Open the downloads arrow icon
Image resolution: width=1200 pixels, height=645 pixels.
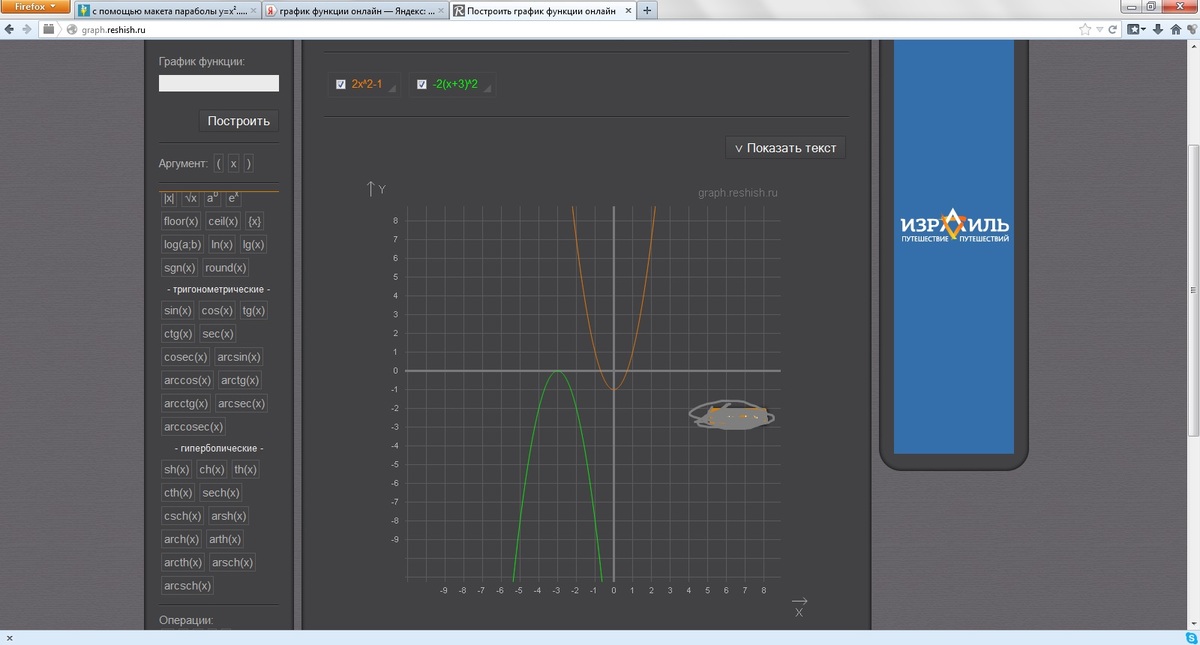click(1160, 30)
